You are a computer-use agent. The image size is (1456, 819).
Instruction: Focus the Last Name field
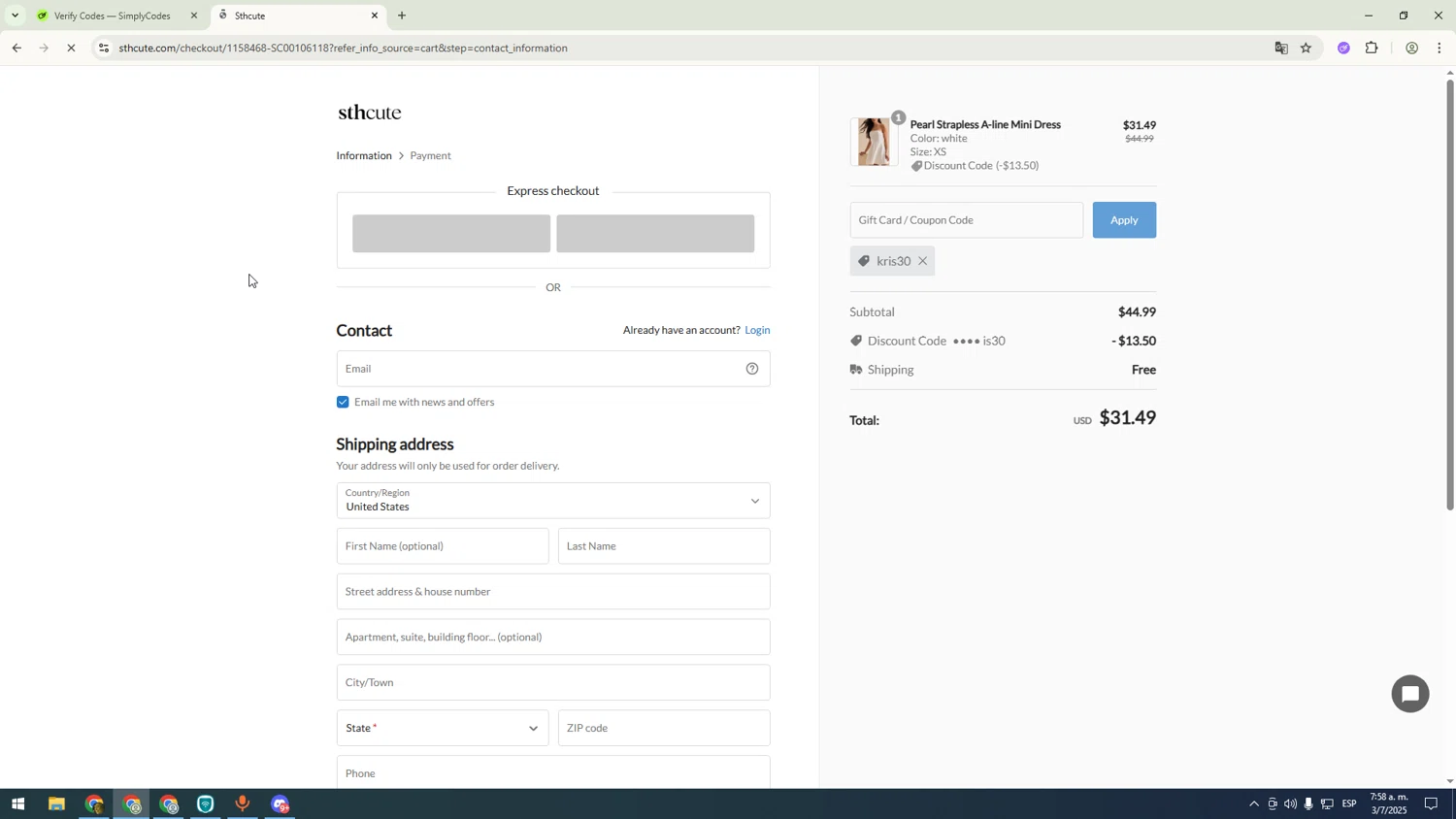pos(664,546)
